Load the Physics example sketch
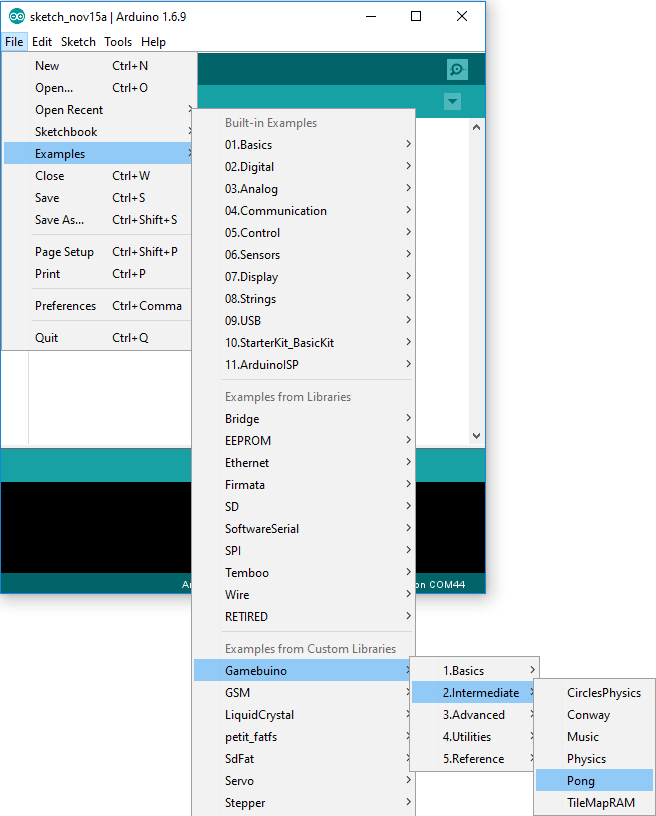 tap(594, 759)
